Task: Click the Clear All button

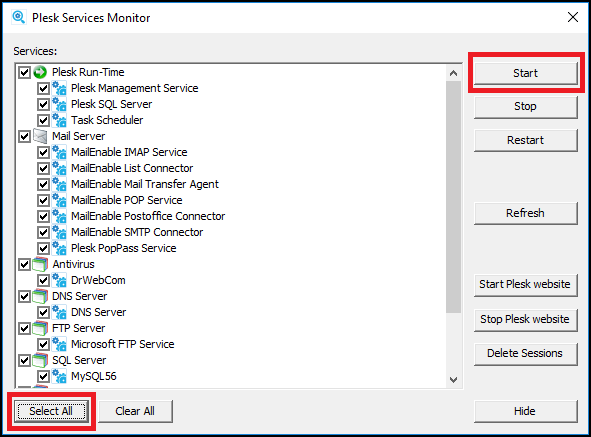Action: point(135,411)
